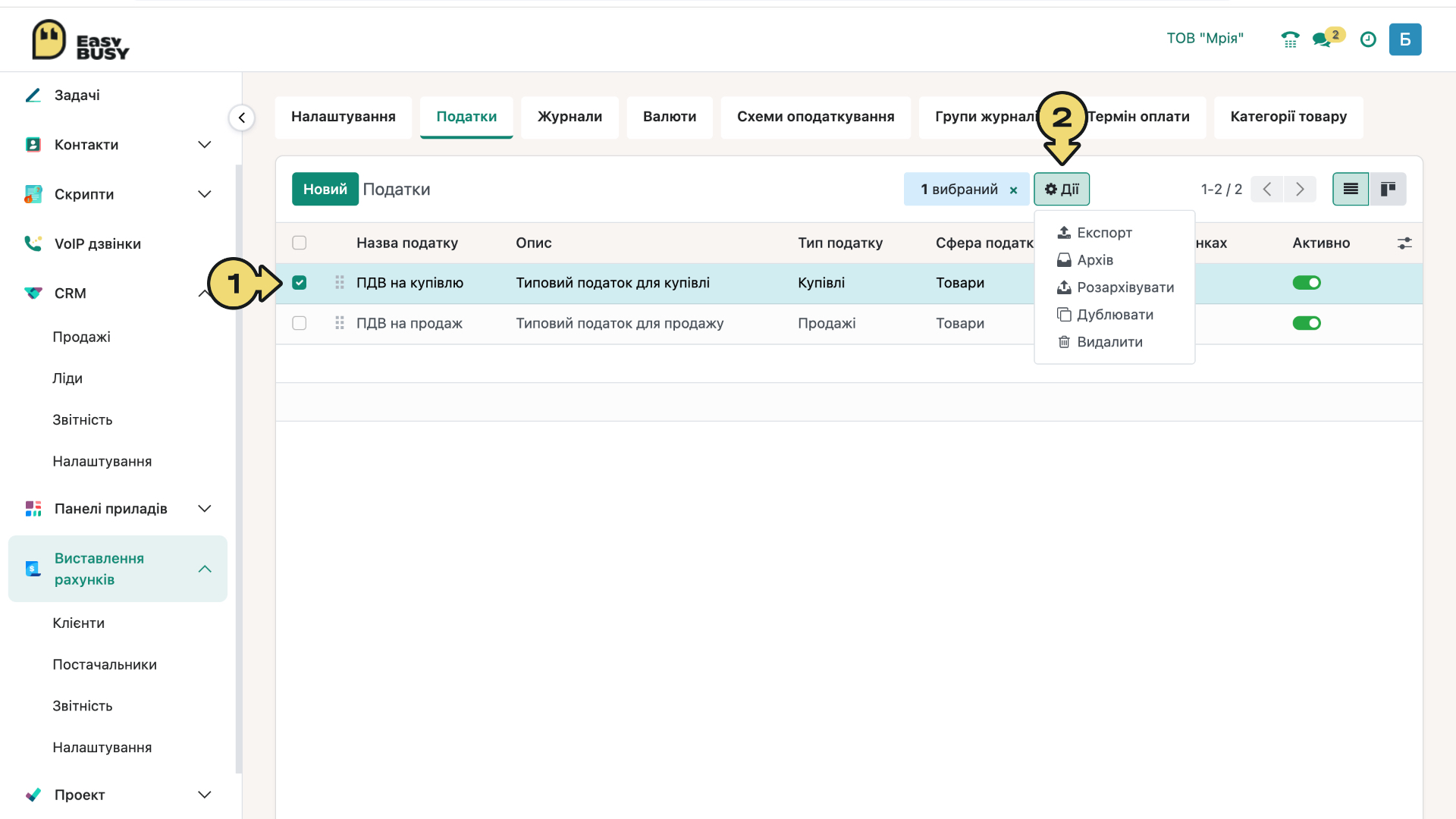
Task: Expand the Контакти menu
Action: [204, 144]
